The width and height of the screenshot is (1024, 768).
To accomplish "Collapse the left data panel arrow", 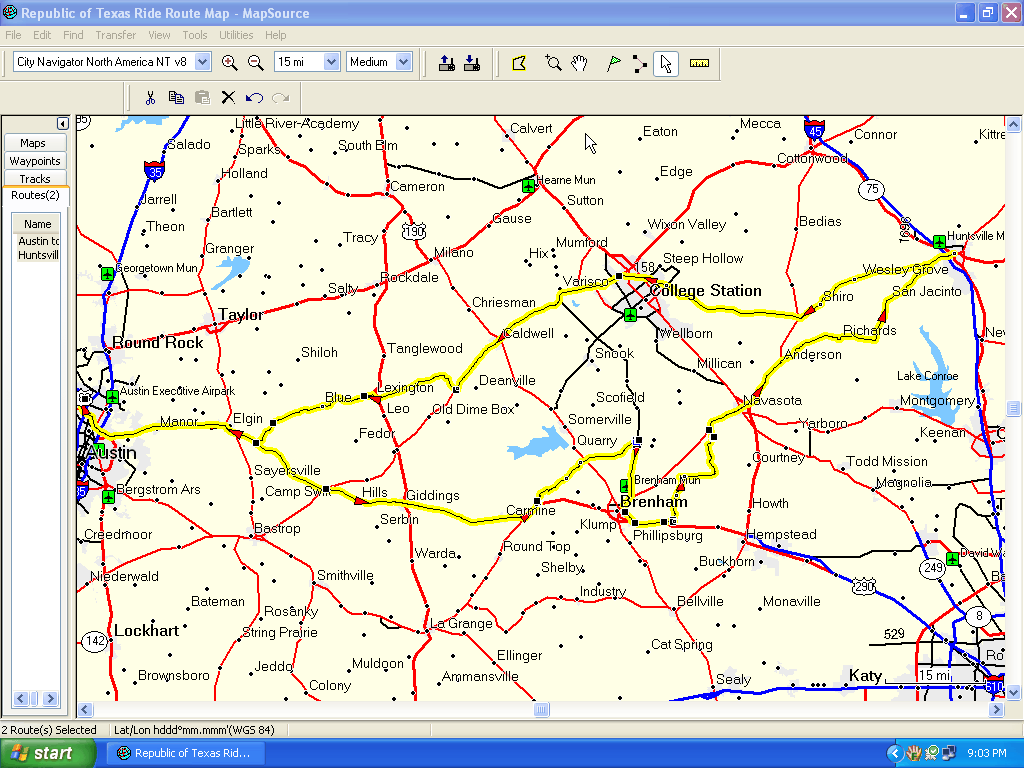I will (62, 123).
